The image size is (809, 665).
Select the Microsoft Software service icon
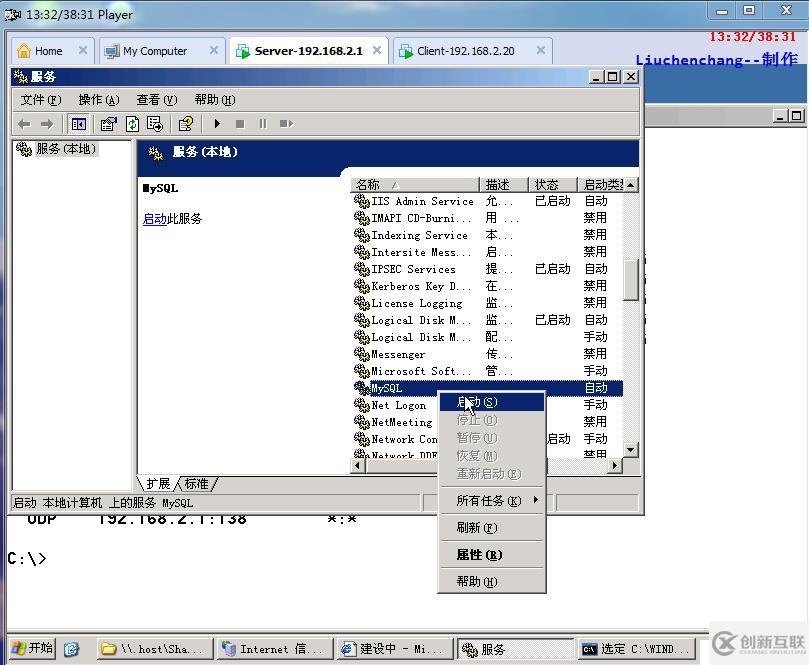pos(362,371)
